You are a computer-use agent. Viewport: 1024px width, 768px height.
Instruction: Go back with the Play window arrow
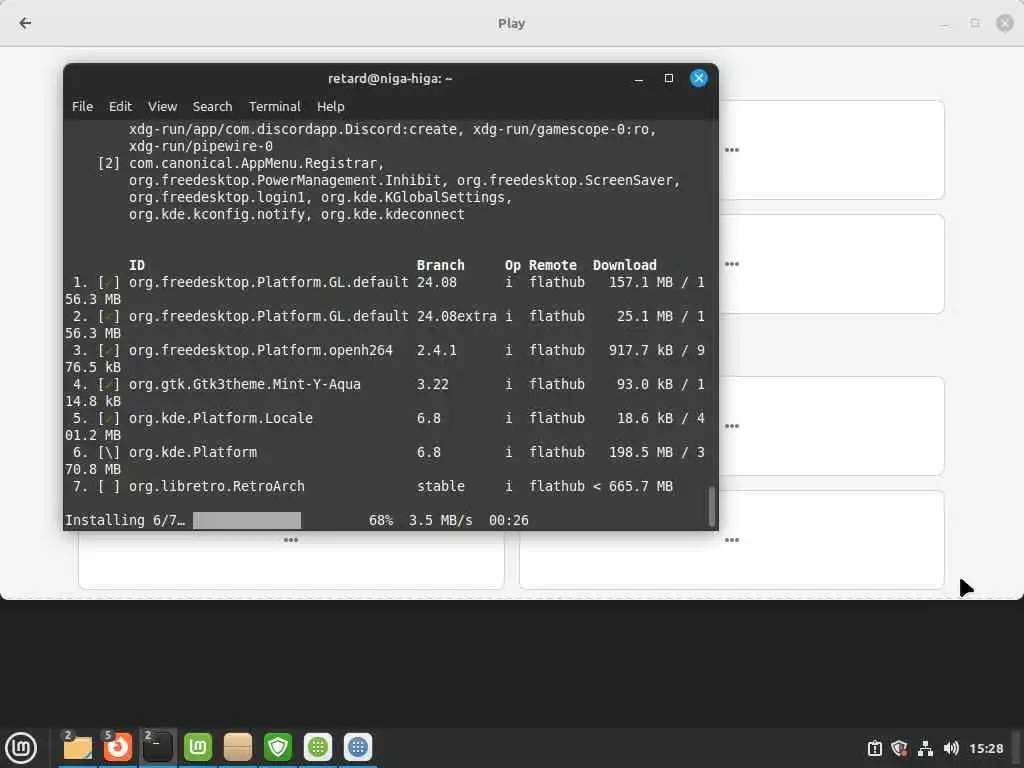[x=25, y=24]
